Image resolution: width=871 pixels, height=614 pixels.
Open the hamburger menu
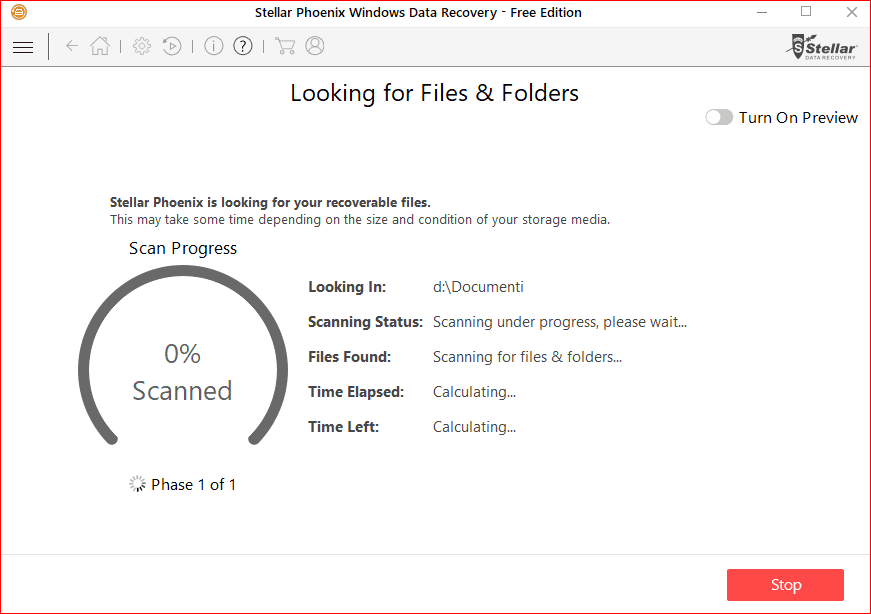[23, 46]
